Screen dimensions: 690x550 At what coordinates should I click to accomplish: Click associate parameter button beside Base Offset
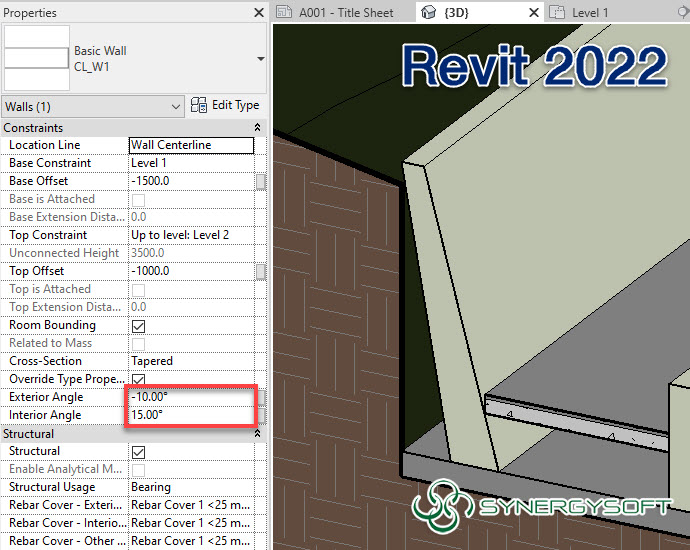[x=261, y=181]
